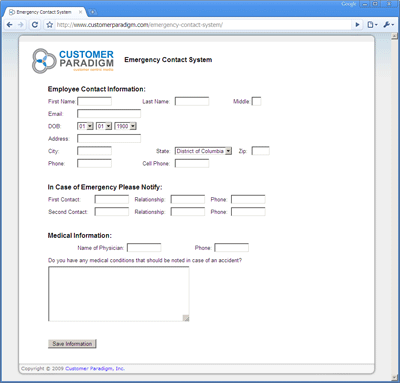Screen dimensions: 400x383
Task: Click the First Contact name field
Action: point(112,199)
